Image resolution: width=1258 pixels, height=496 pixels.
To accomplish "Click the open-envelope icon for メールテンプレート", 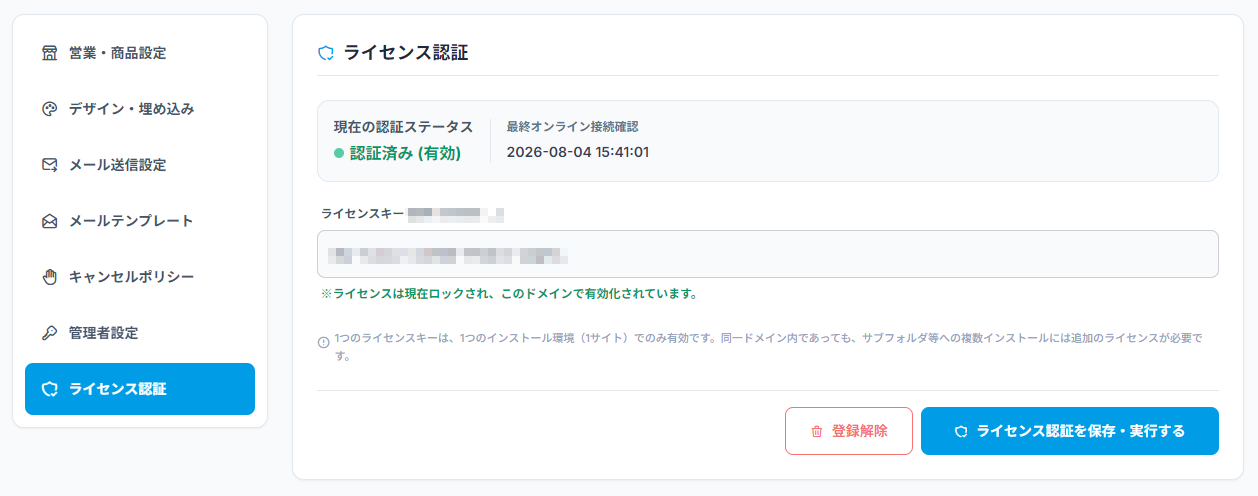I will point(50,221).
